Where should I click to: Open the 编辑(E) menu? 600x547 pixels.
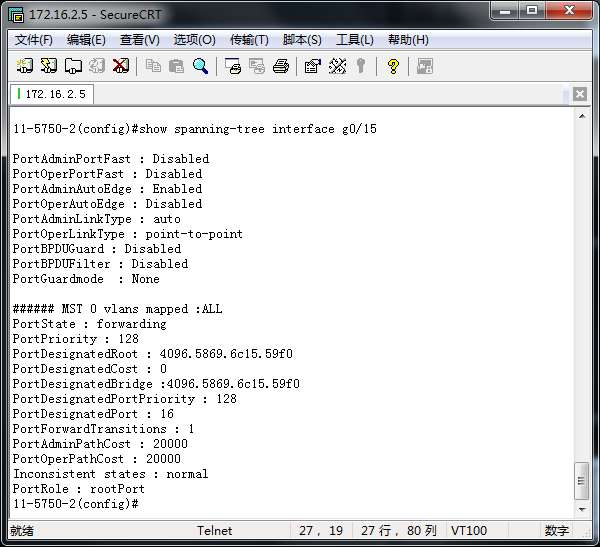click(x=86, y=40)
